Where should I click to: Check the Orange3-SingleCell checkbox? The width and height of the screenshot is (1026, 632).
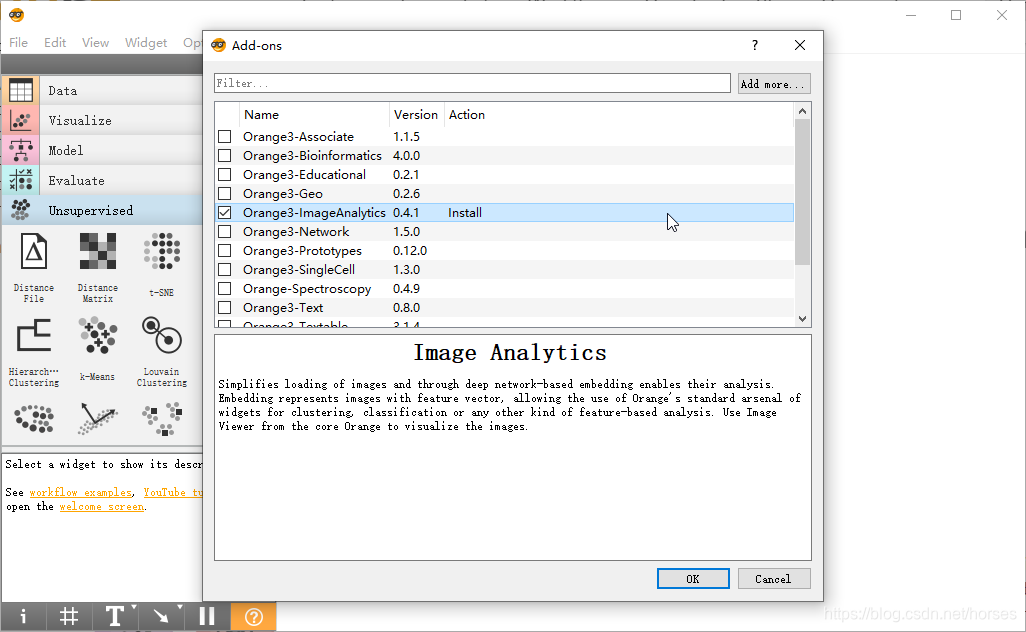(x=224, y=270)
